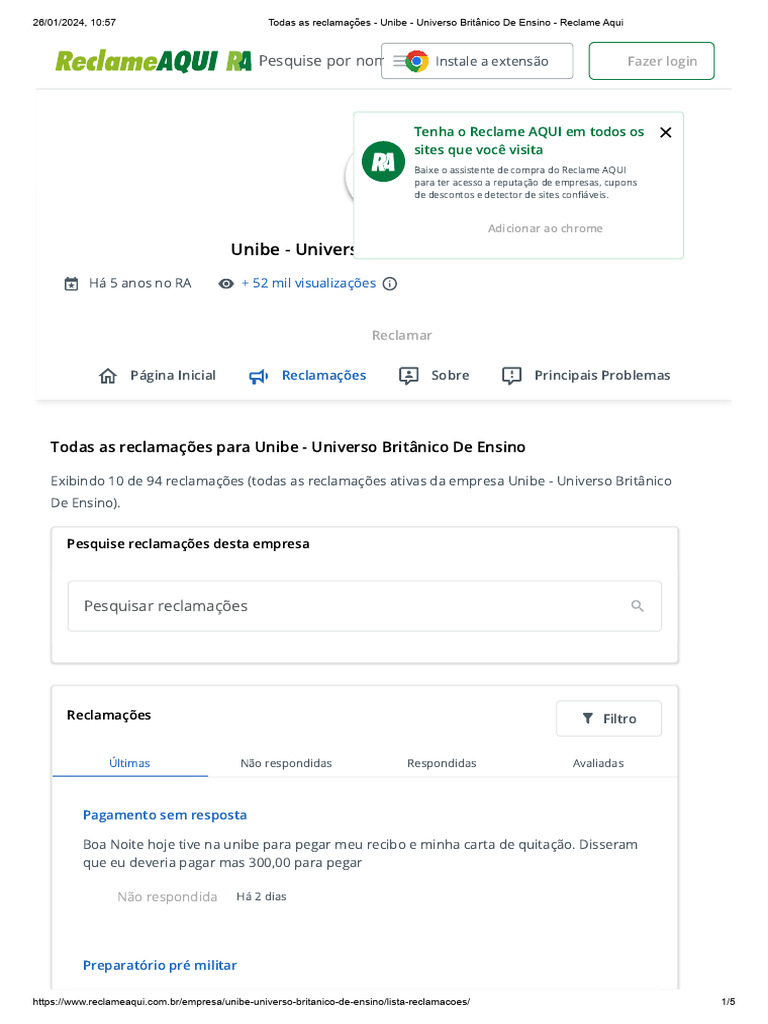Select the Avaliadas tab

click(x=598, y=763)
